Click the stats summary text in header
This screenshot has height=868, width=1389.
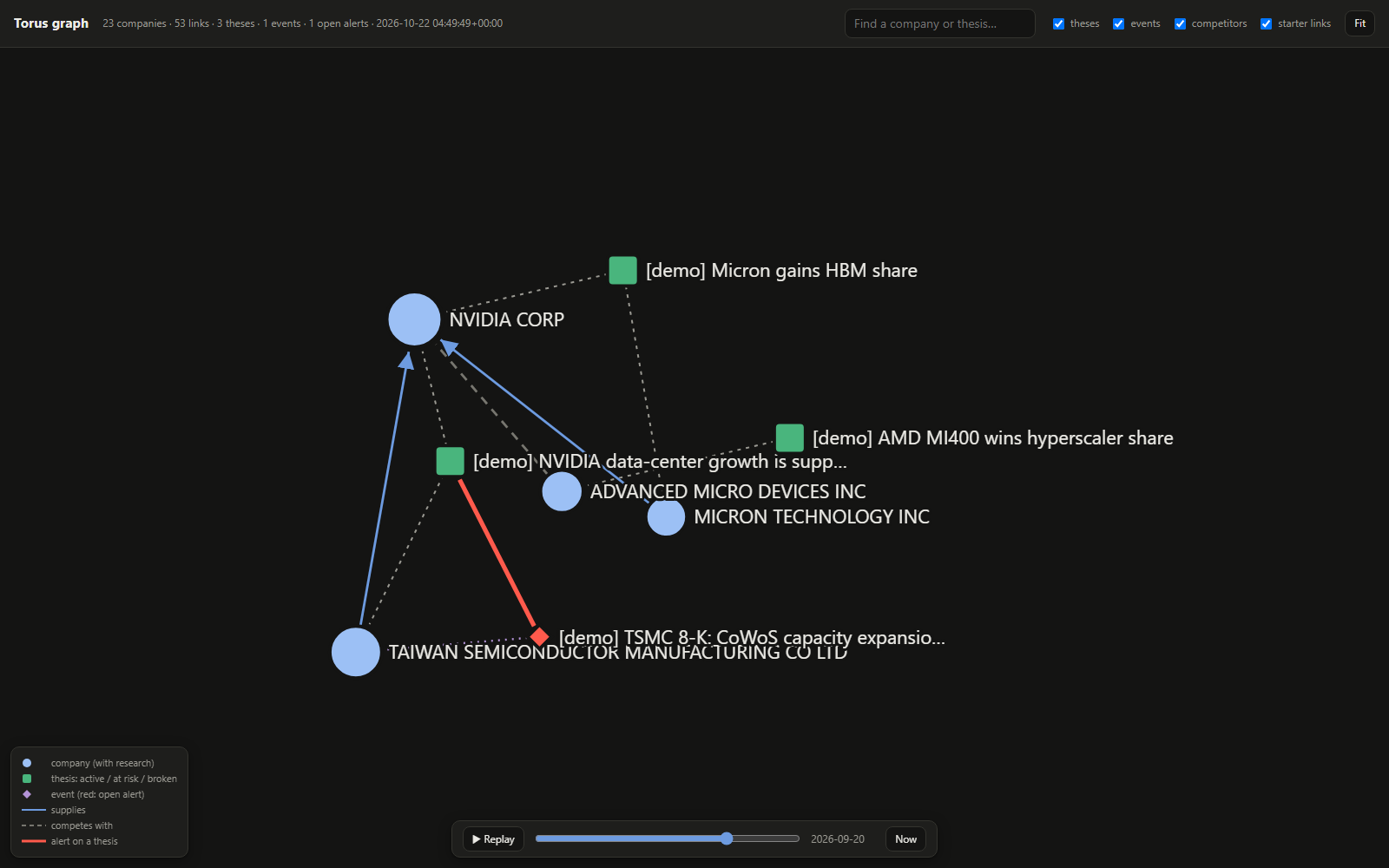coord(302,23)
